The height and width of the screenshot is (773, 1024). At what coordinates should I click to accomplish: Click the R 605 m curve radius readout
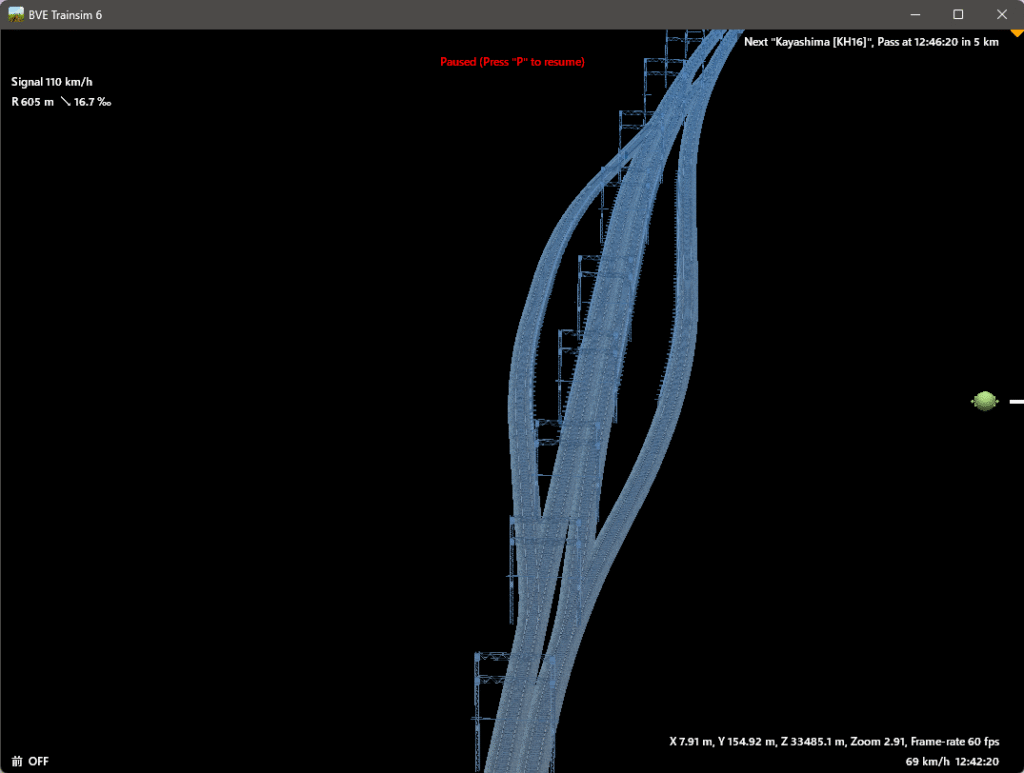click(33, 102)
